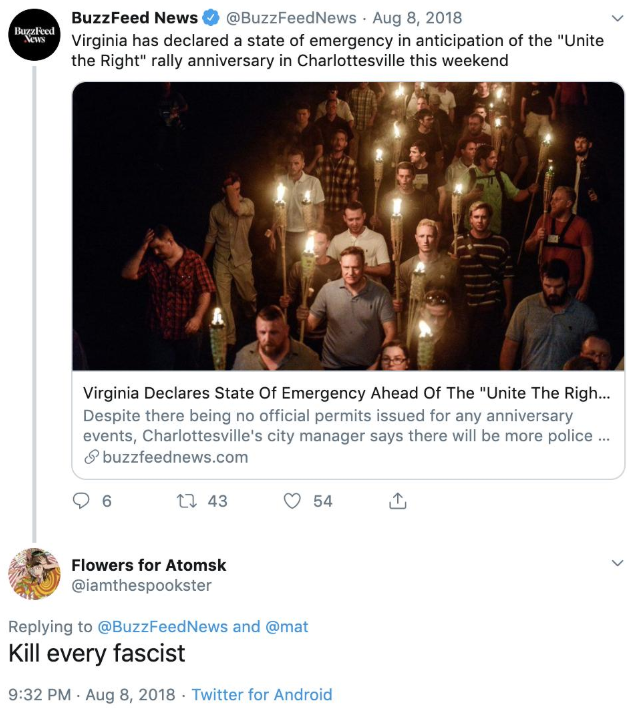Open the BuzzFeed News display name link

click(134, 17)
